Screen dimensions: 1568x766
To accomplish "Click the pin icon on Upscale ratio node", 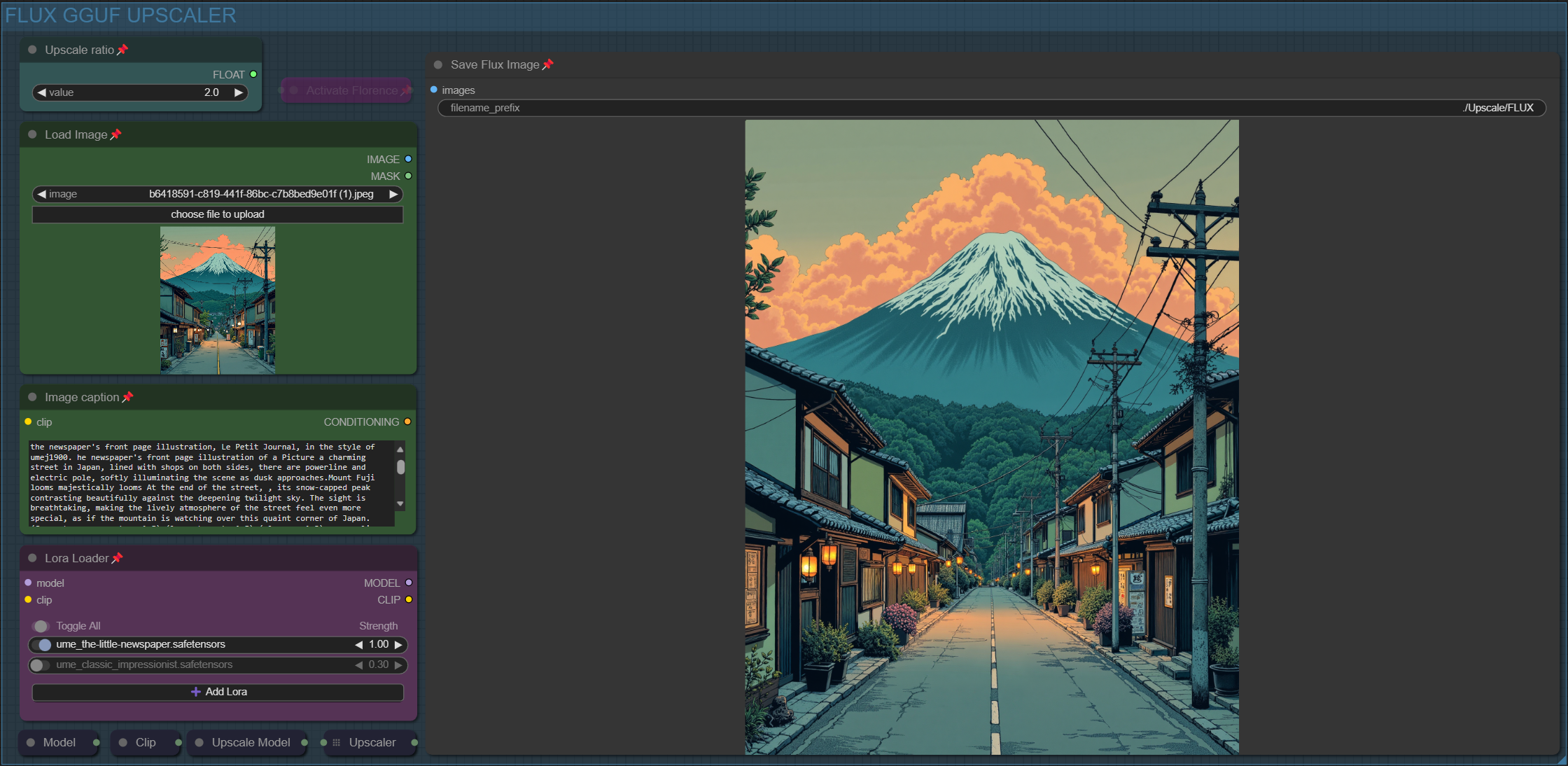I will click(x=122, y=50).
